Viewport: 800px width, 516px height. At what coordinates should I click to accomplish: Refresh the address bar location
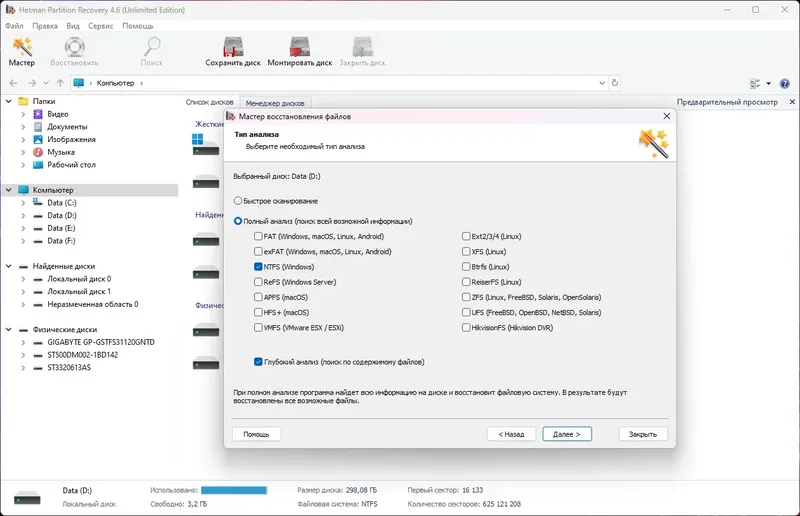pos(615,83)
